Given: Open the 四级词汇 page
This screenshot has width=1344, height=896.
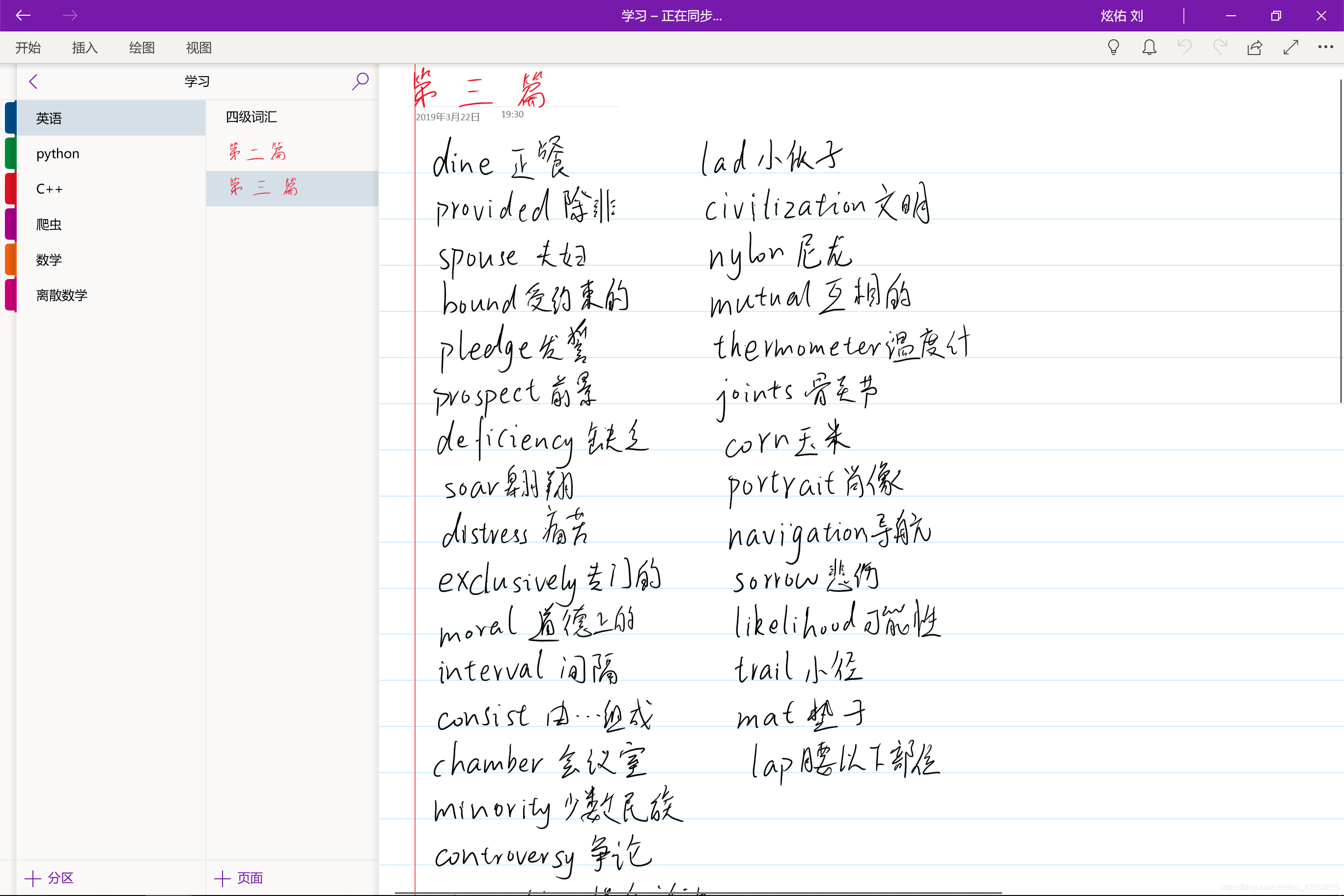Looking at the screenshot, I should (252, 117).
